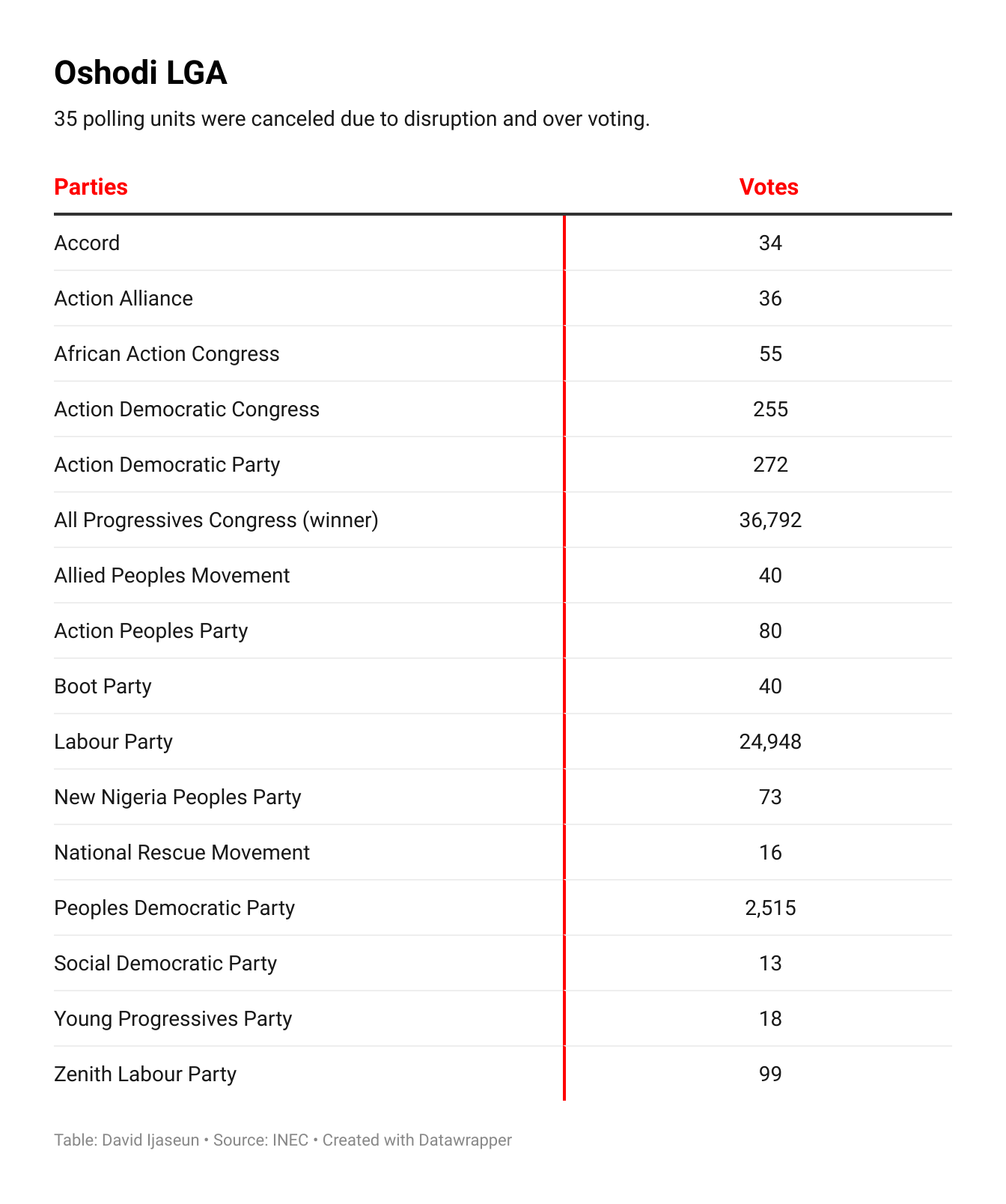Image resolution: width=1006 pixels, height=1204 pixels.
Task: Select the polling units canceled subtitle text
Action: [x=352, y=119]
